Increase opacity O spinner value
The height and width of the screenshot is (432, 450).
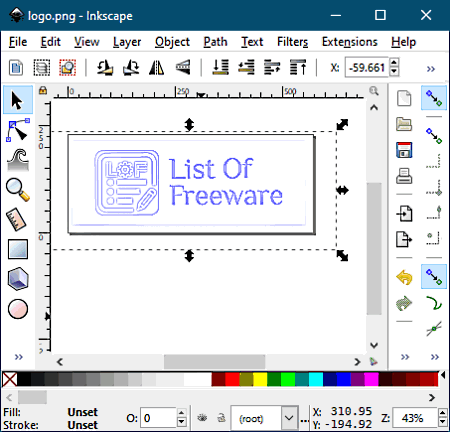pos(181,413)
